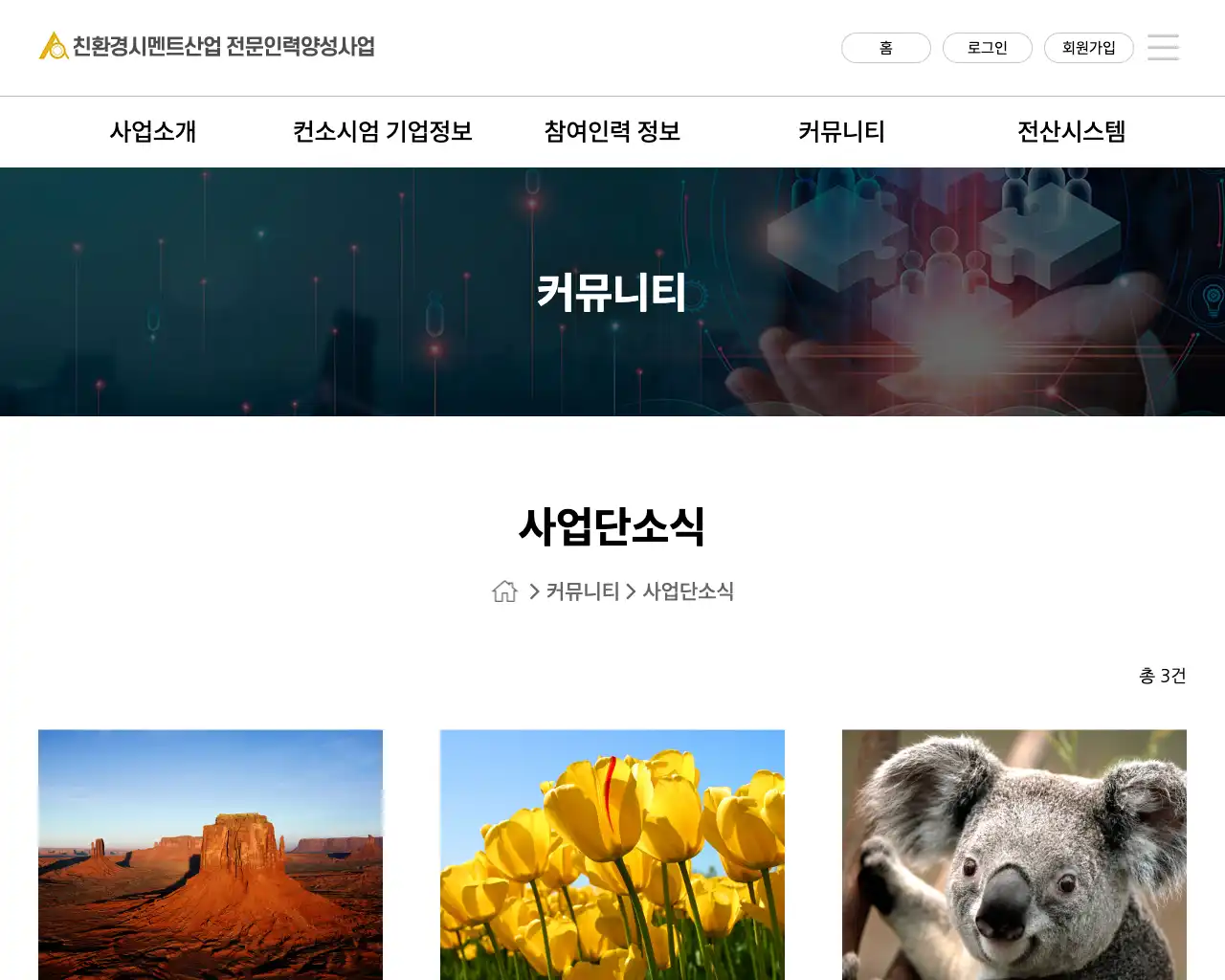Open the 컨소시엄 기업정보 menu
The image size is (1225, 980).
point(383,131)
